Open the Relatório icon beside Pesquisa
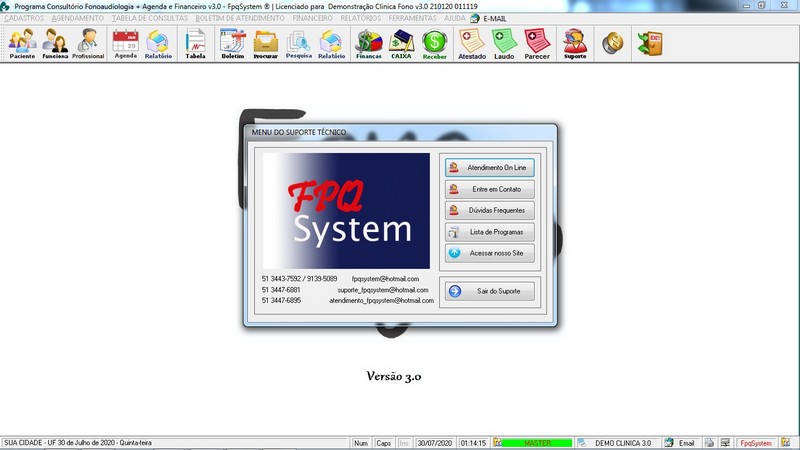 click(x=332, y=44)
